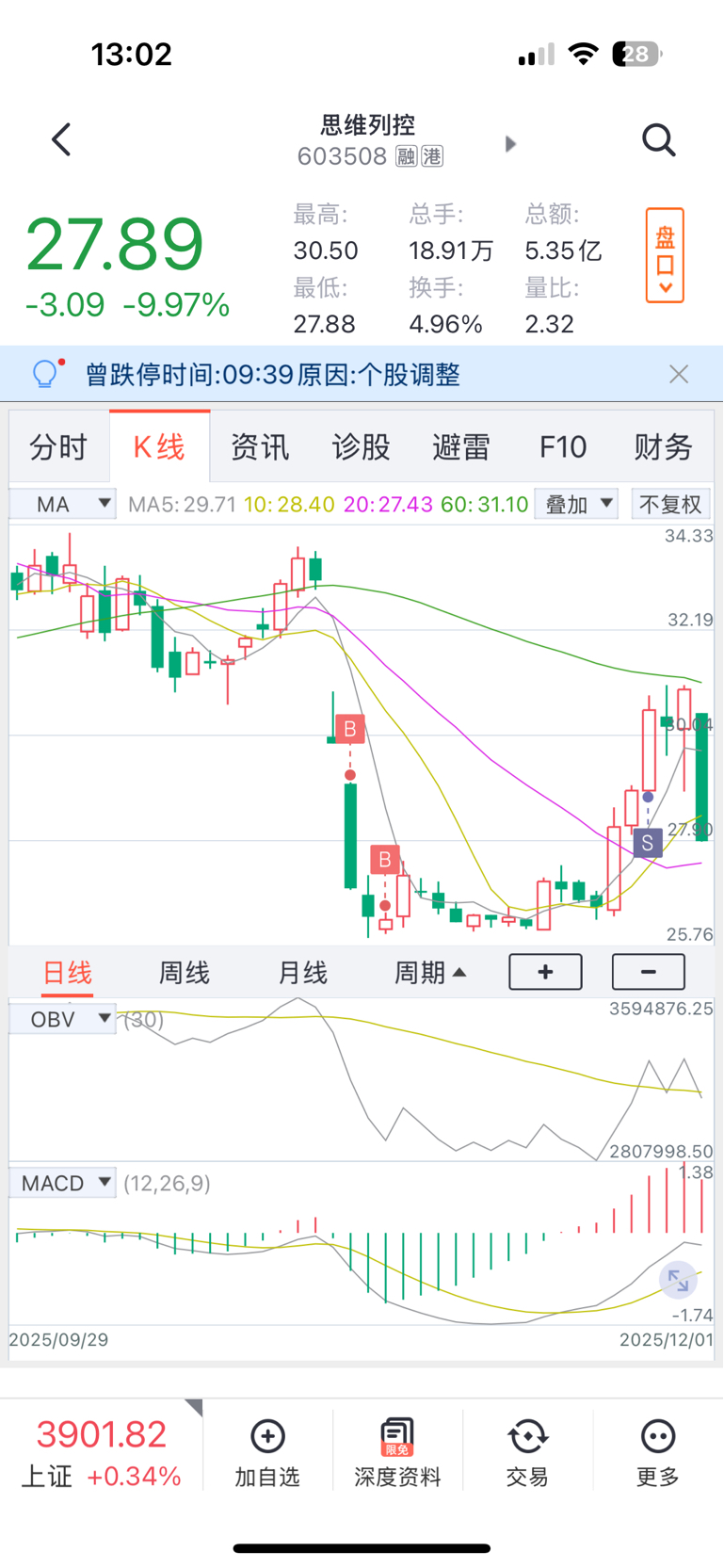Select the 周线 weekly chart period
This screenshot has width=724, height=1568.
[x=184, y=973]
